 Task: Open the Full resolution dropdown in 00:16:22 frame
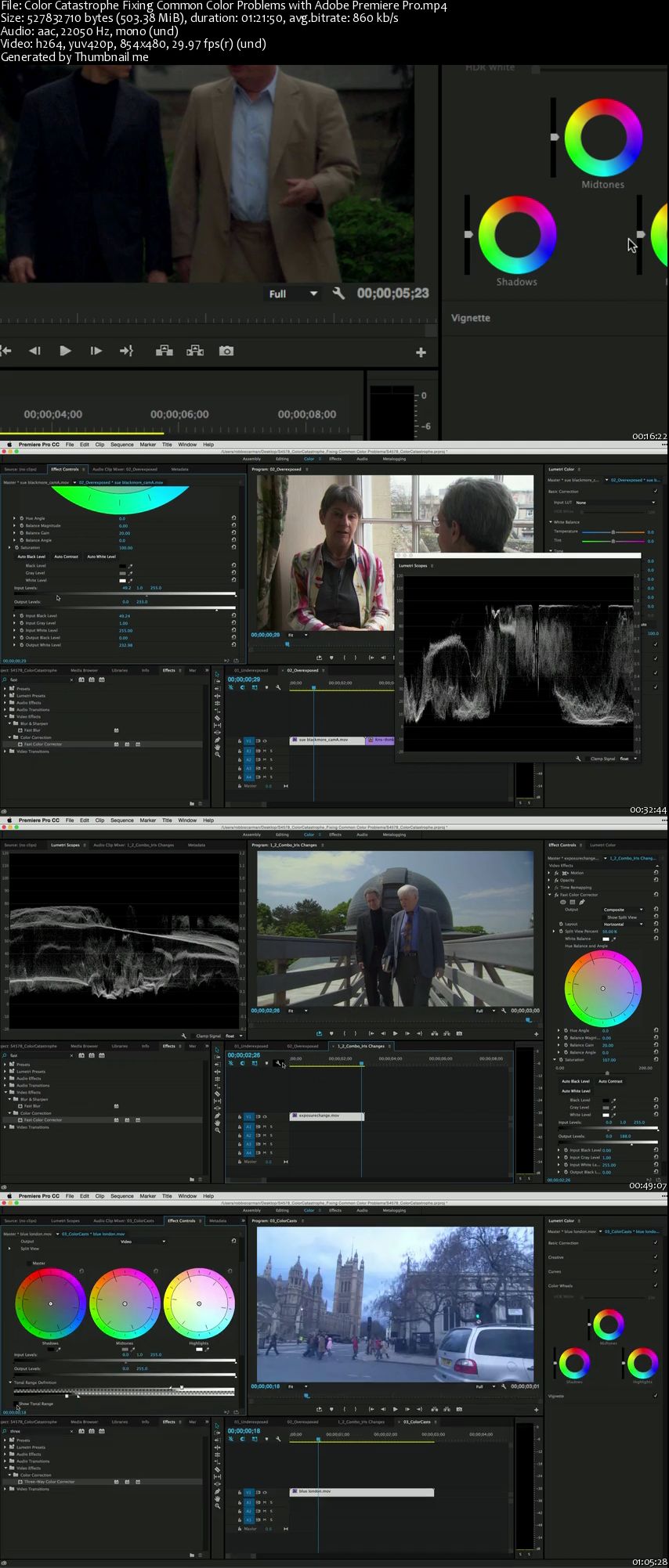pos(293,294)
